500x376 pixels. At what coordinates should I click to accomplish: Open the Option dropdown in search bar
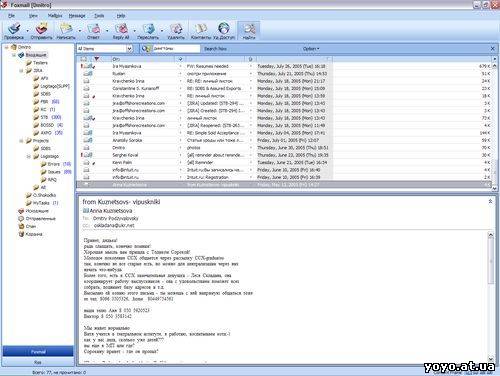(311, 49)
